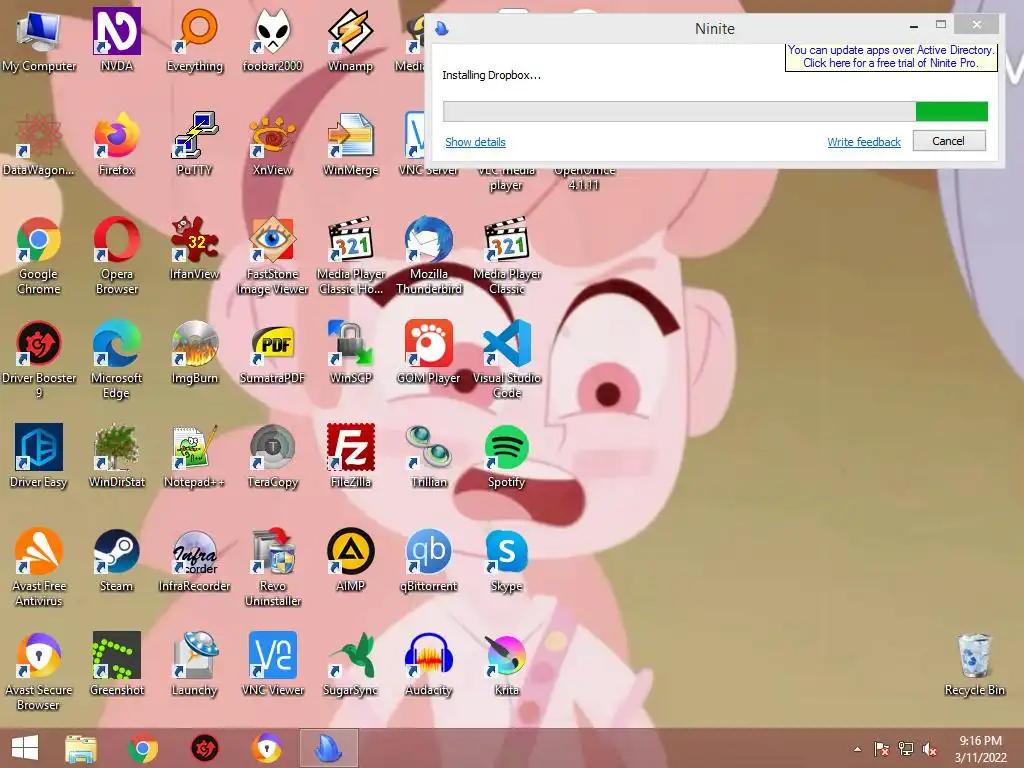Click the Trillian desktop icon
This screenshot has height=768, width=1024.
(x=429, y=455)
